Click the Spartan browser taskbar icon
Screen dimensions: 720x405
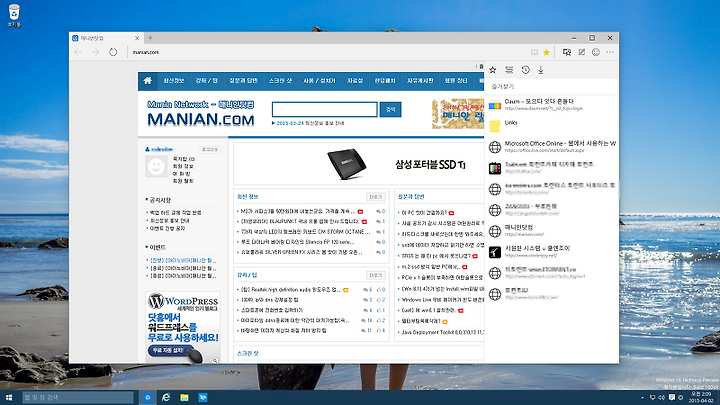[x=147, y=397]
